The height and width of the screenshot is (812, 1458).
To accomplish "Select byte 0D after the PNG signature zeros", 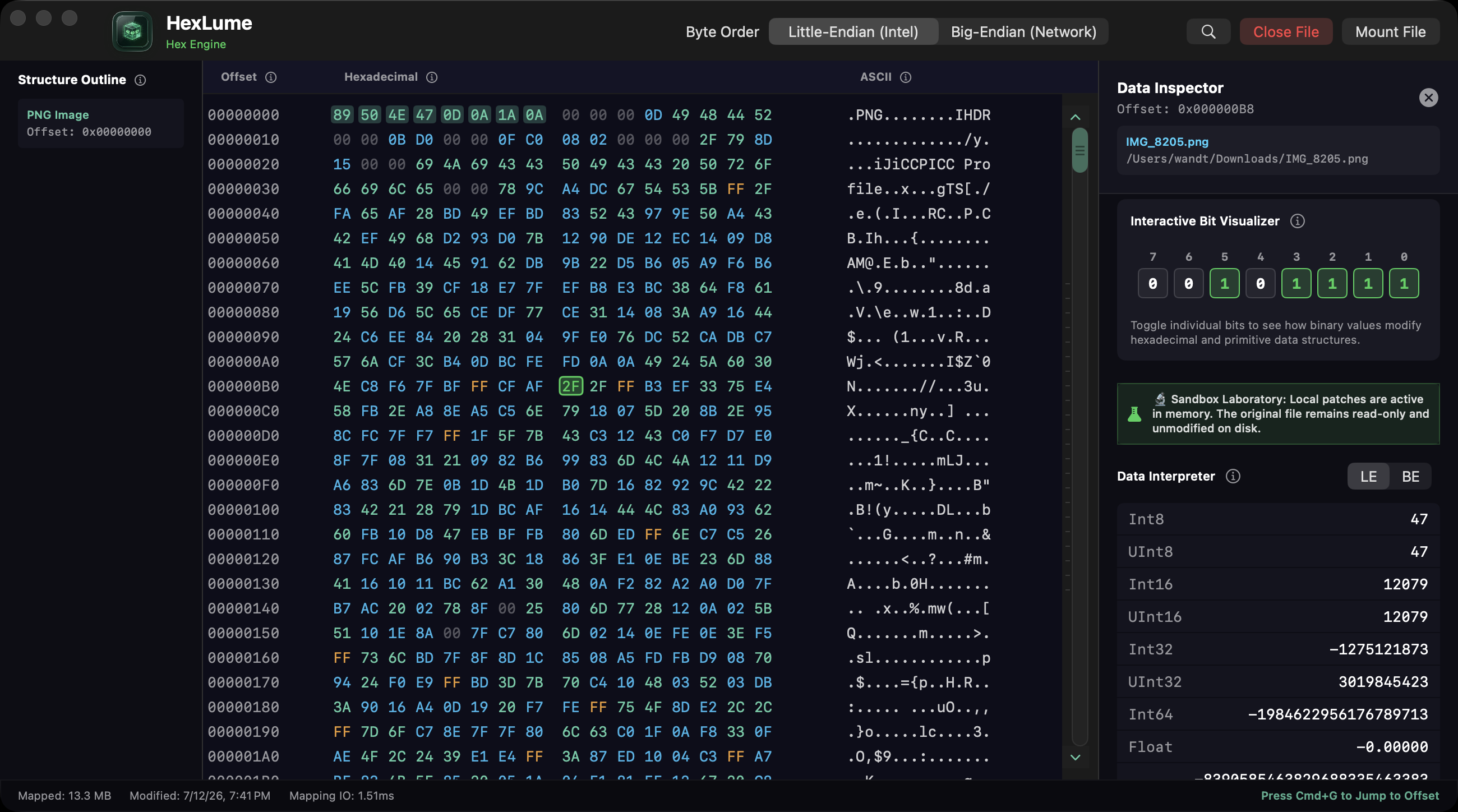I will coord(653,115).
